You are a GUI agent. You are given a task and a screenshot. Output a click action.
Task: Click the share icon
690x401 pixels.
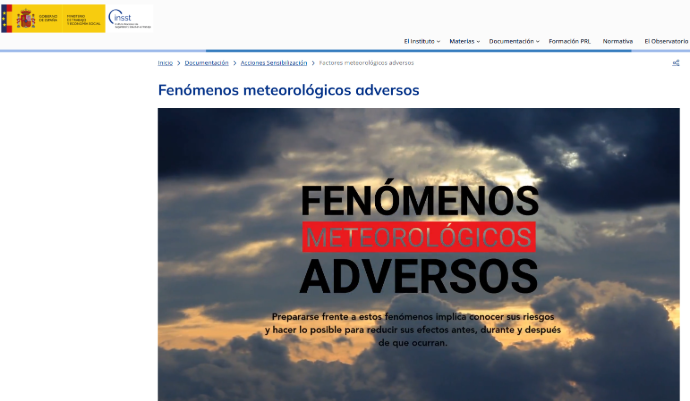pyautogui.click(x=676, y=63)
